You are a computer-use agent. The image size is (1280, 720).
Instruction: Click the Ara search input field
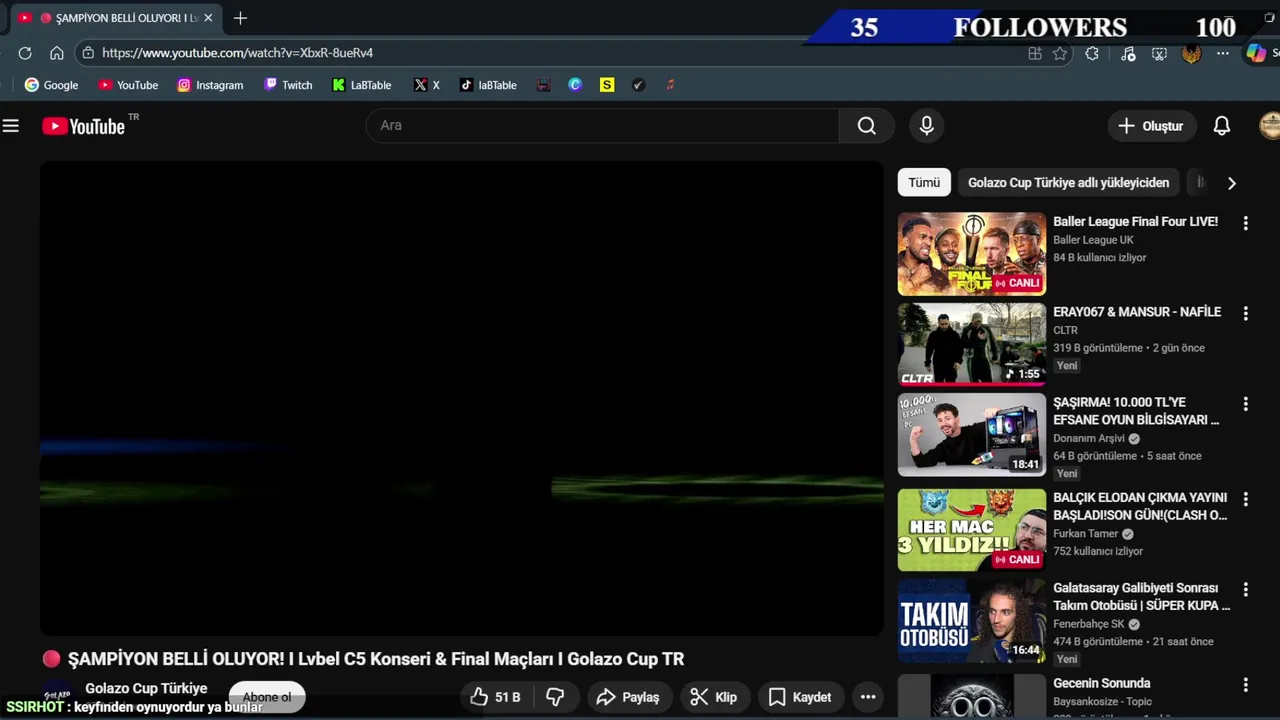pos(602,126)
